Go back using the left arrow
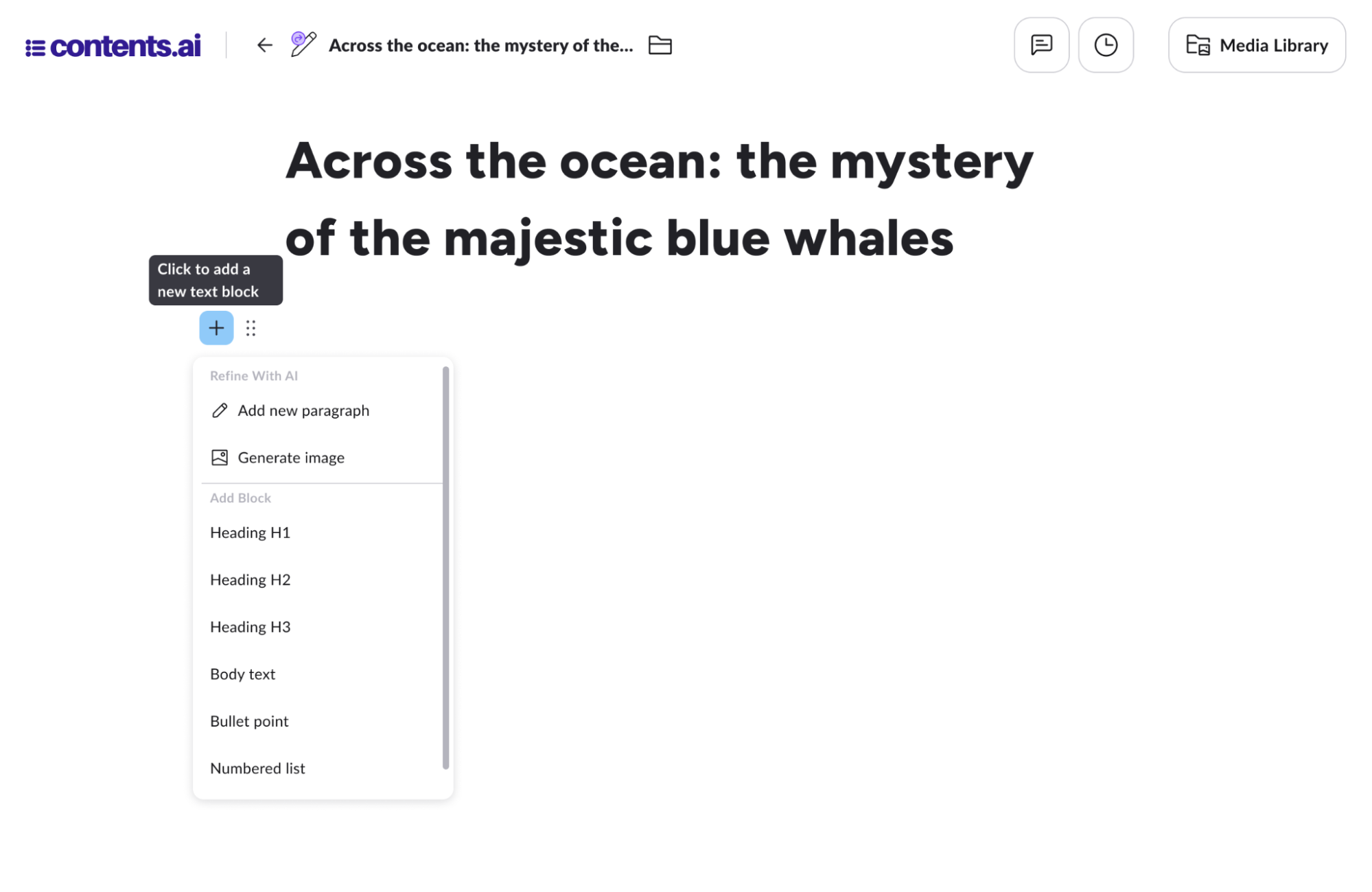The image size is (1372, 892). coord(264,45)
